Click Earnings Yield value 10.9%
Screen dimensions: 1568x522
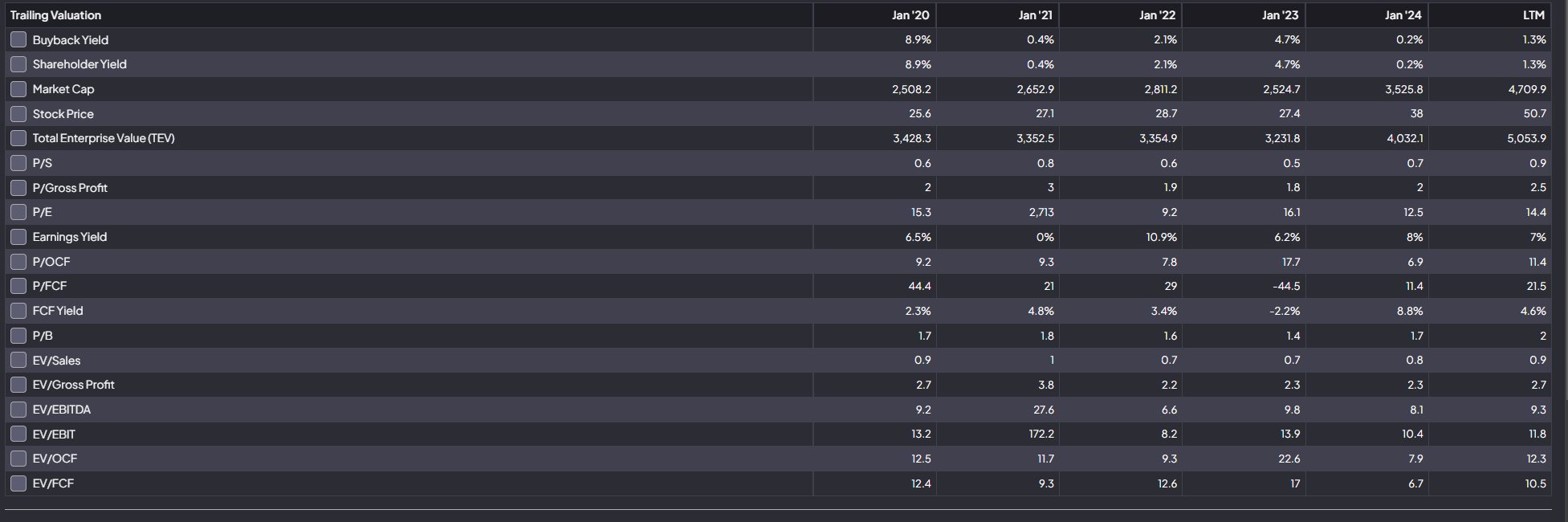[x=1162, y=237]
